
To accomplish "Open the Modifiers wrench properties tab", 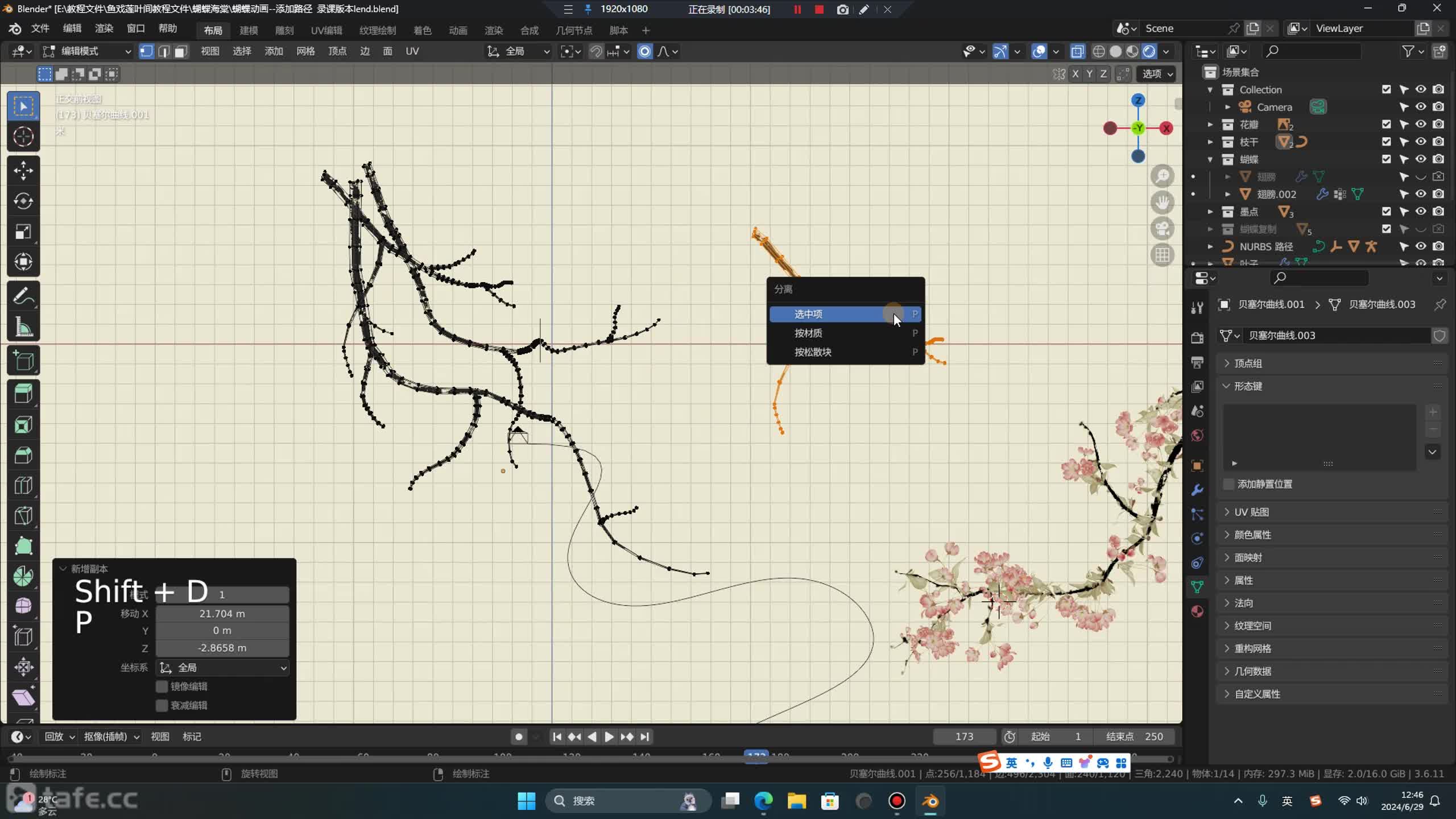I will pos(1197,490).
